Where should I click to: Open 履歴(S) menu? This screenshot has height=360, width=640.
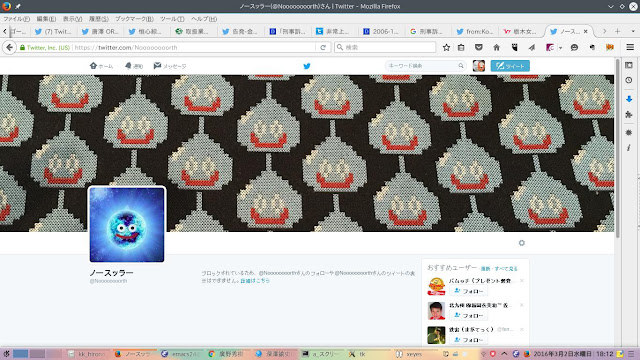pos(99,19)
